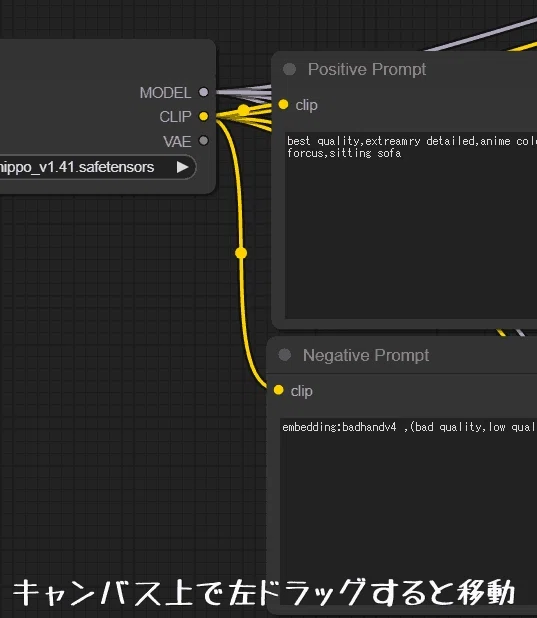Click the VAE output label
The width and height of the screenshot is (537, 618).
tap(177, 141)
